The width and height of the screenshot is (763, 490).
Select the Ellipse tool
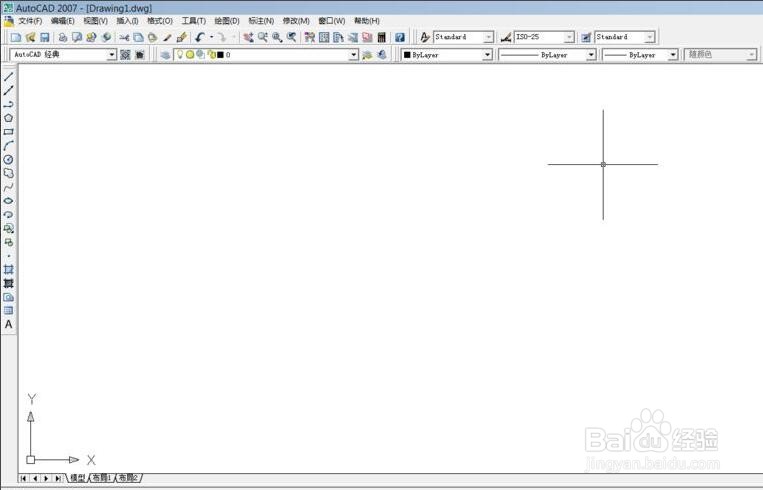(8, 200)
